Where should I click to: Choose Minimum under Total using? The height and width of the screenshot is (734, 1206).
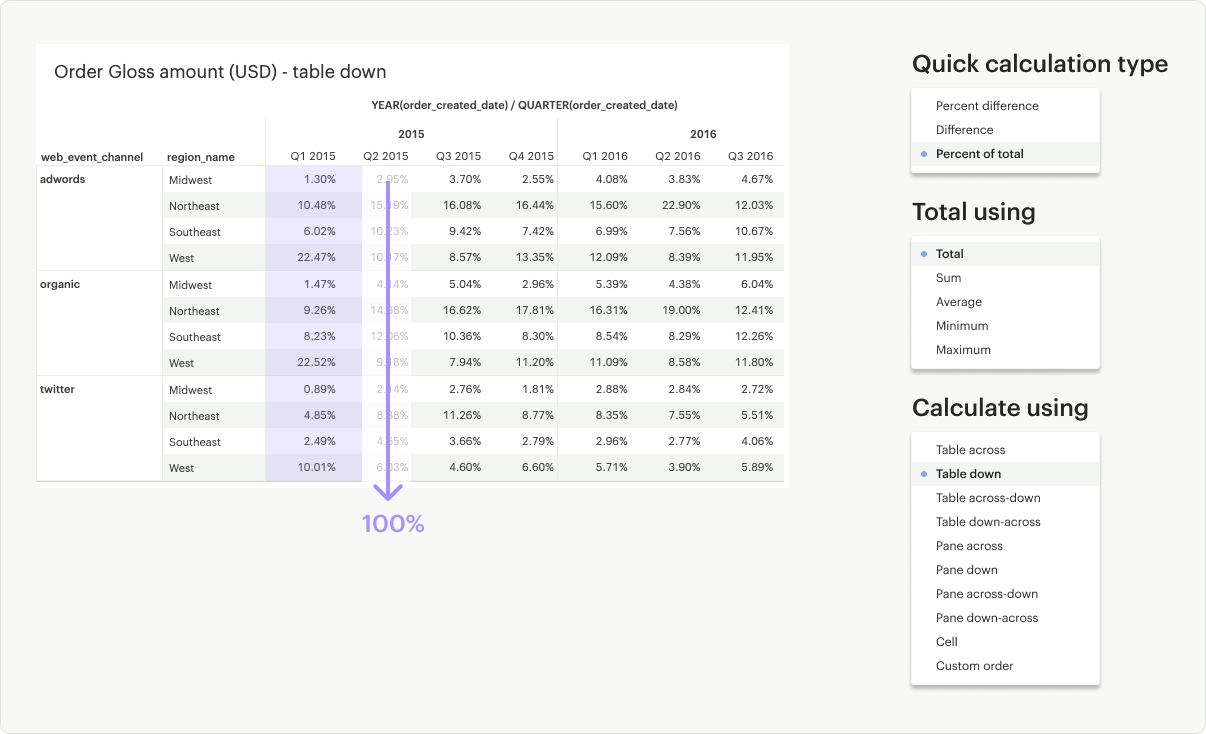coord(961,326)
